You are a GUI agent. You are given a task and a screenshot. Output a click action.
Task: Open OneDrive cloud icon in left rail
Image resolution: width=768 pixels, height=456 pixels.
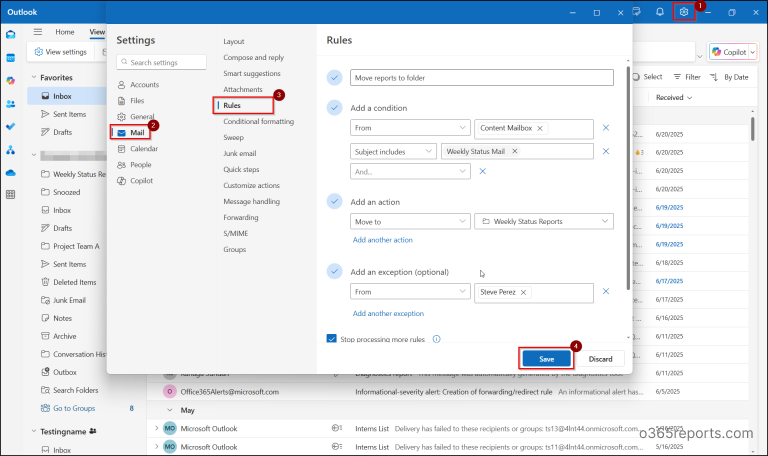(10, 172)
